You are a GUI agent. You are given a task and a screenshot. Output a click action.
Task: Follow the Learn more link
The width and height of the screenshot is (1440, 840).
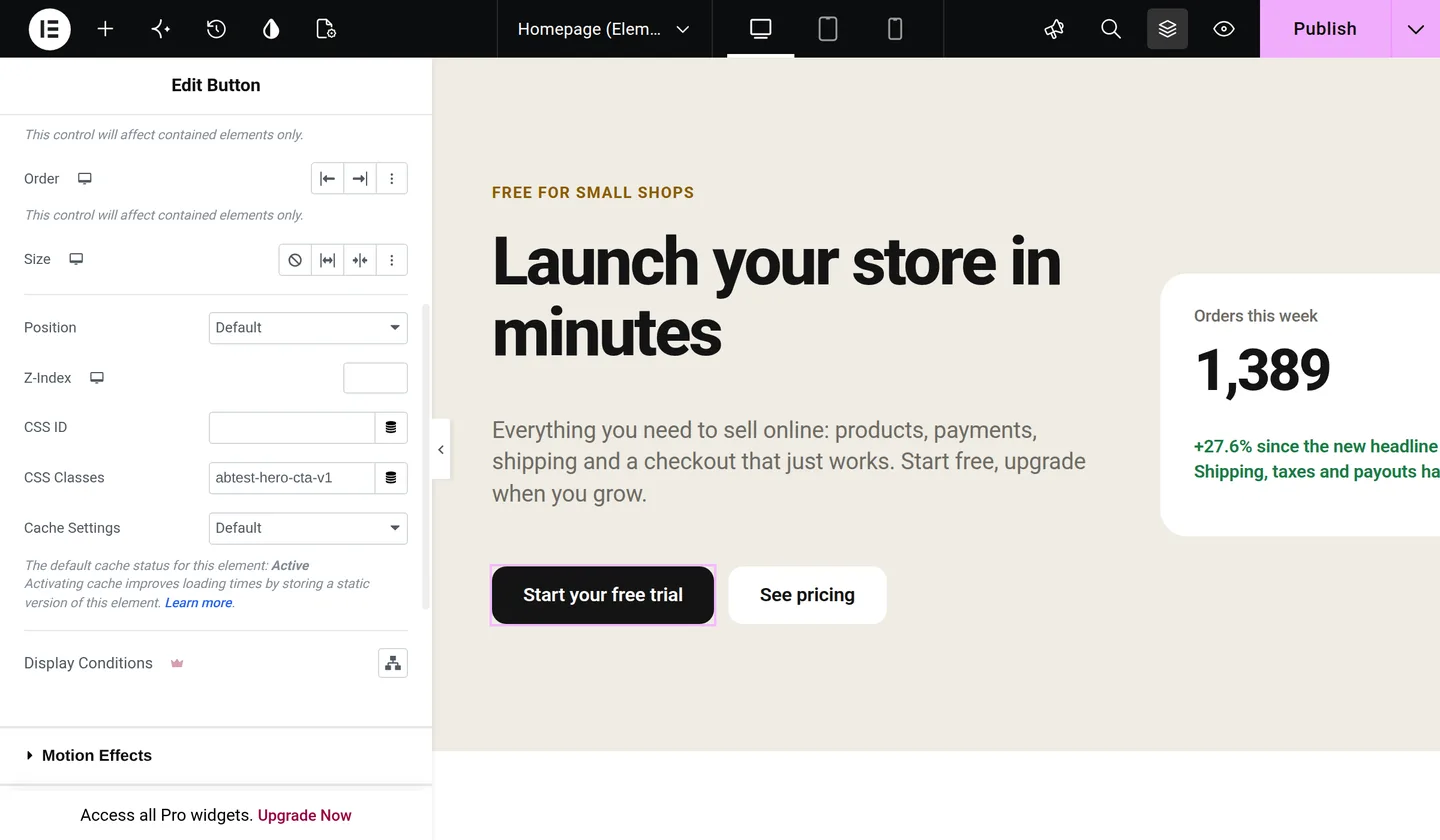pyautogui.click(x=198, y=603)
